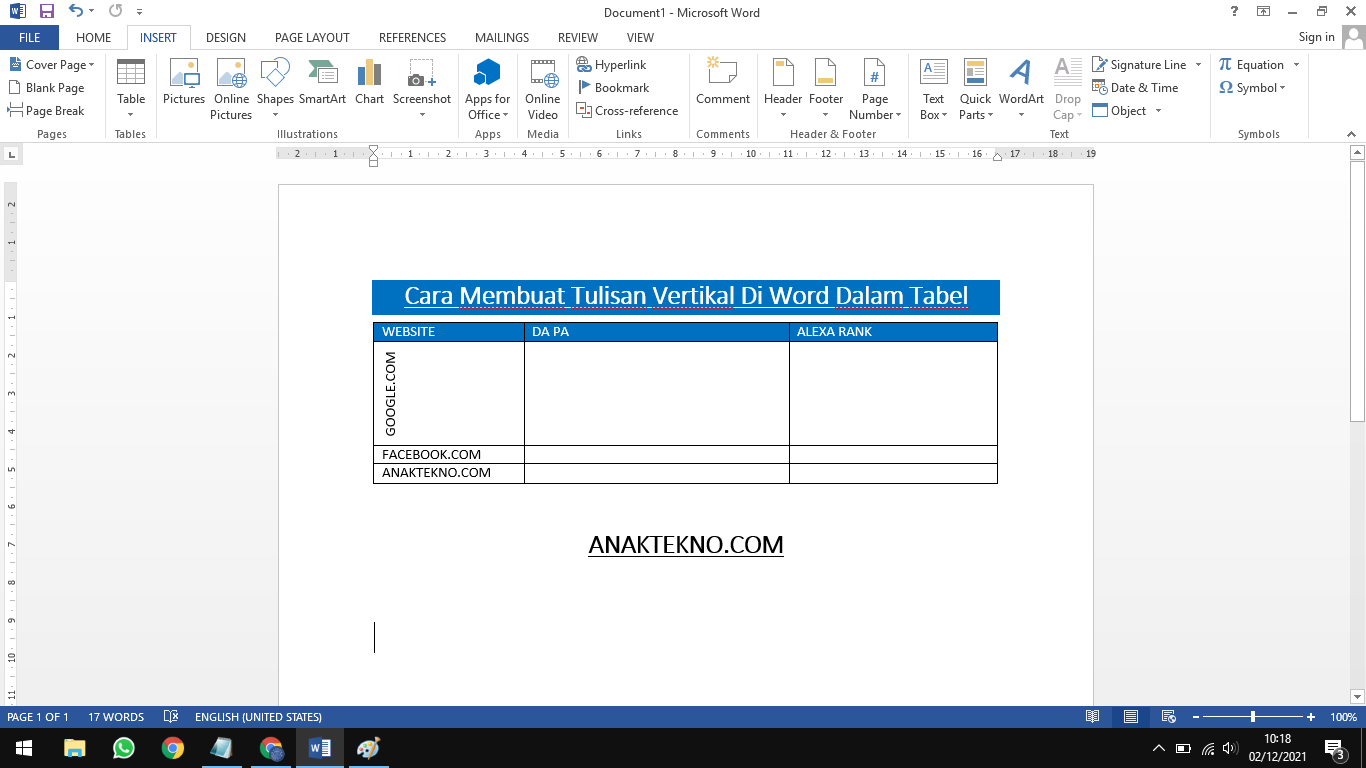Undo the last action
Image resolution: width=1366 pixels, height=768 pixels.
coord(76,12)
